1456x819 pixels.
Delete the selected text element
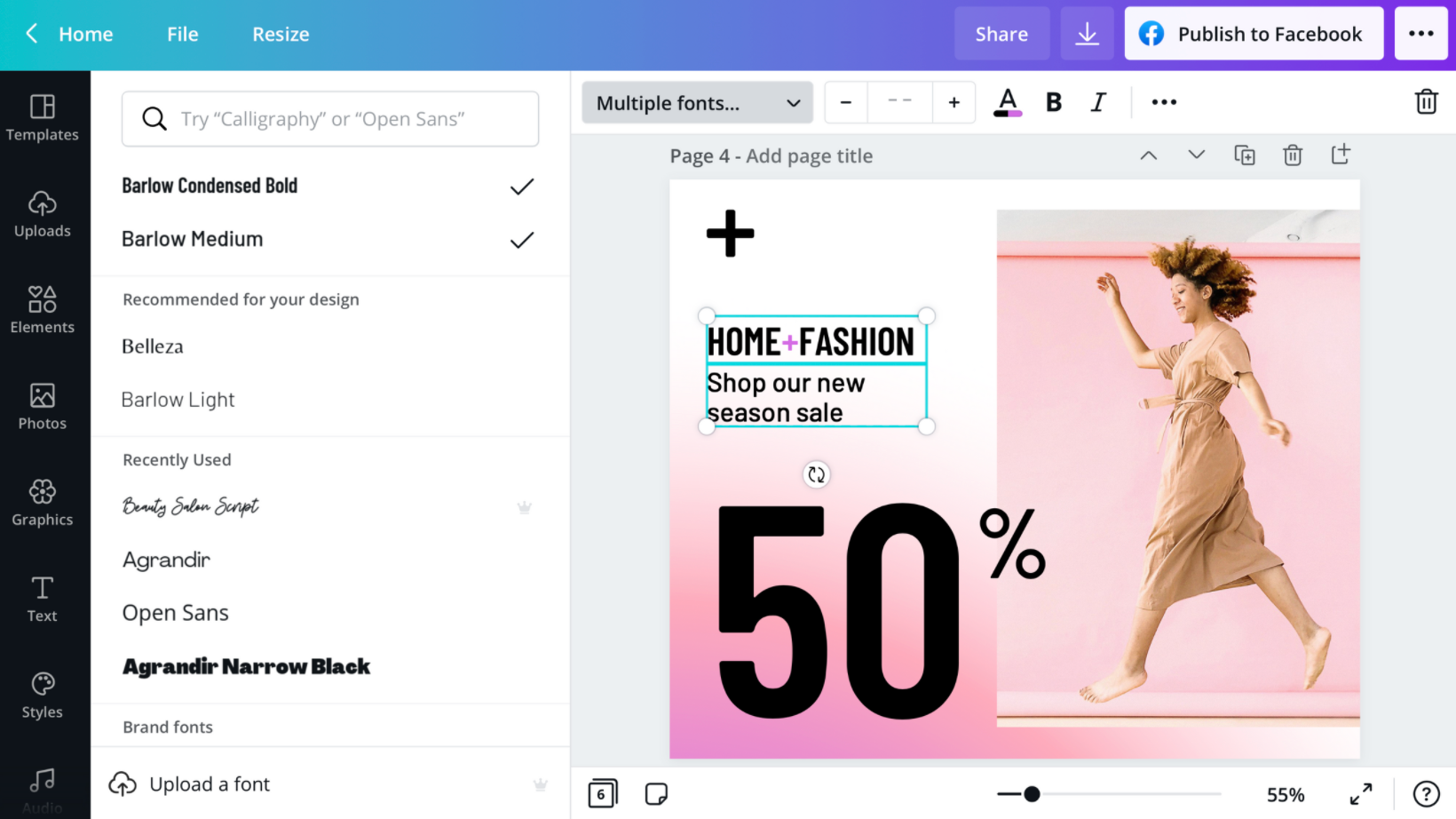(1426, 101)
